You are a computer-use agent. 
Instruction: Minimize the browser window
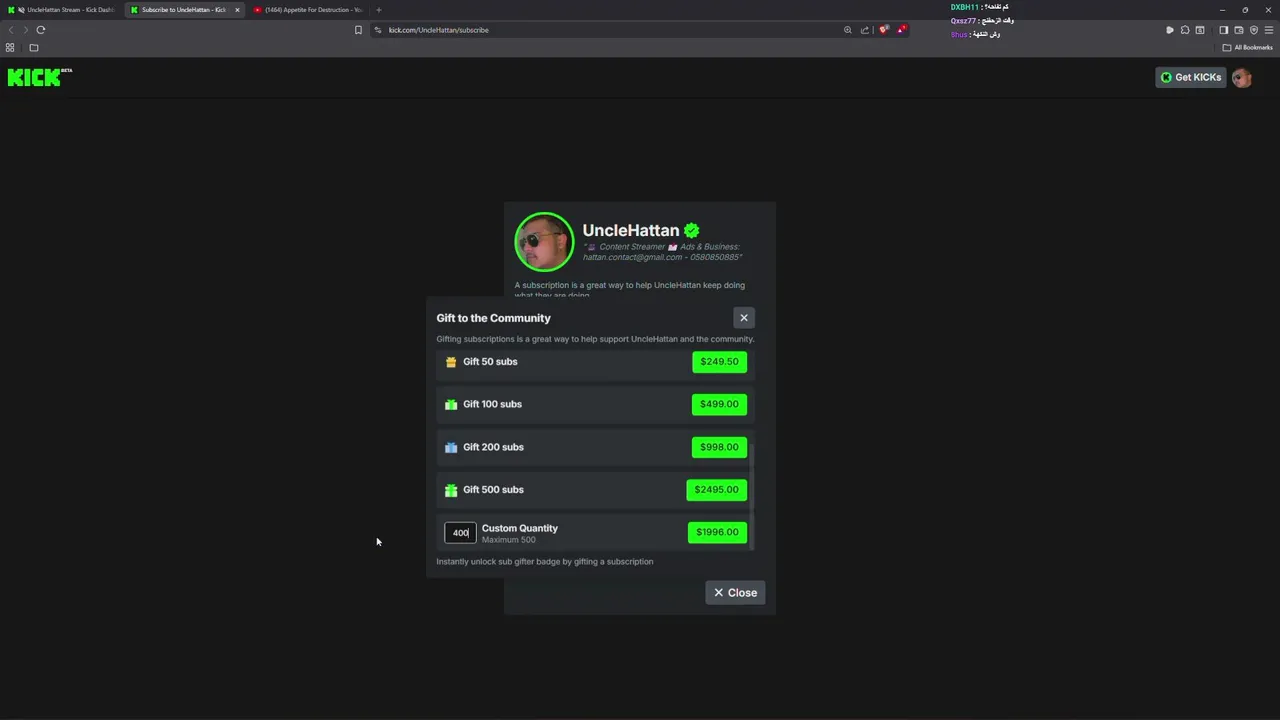click(x=1222, y=10)
